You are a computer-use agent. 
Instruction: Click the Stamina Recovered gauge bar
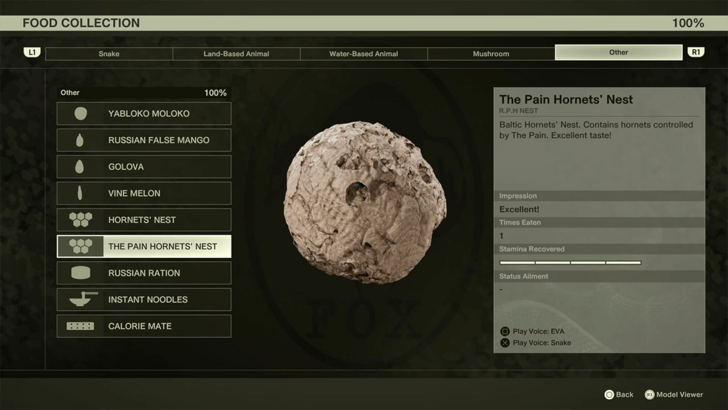click(x=570, y=263)
